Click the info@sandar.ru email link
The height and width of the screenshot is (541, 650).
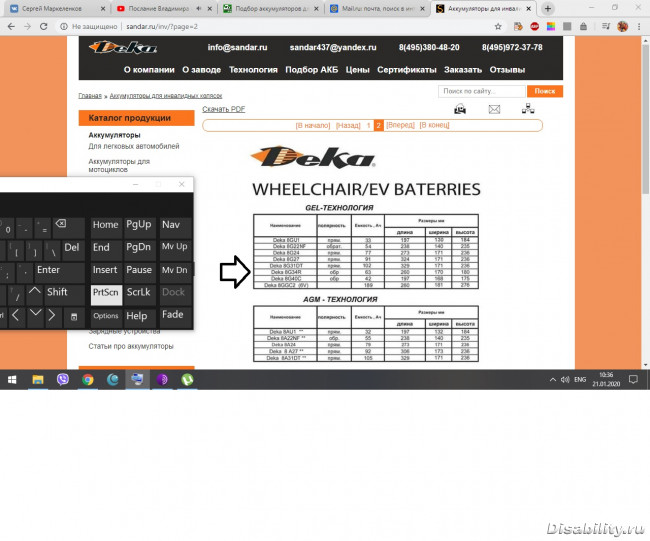pos(237,47)
